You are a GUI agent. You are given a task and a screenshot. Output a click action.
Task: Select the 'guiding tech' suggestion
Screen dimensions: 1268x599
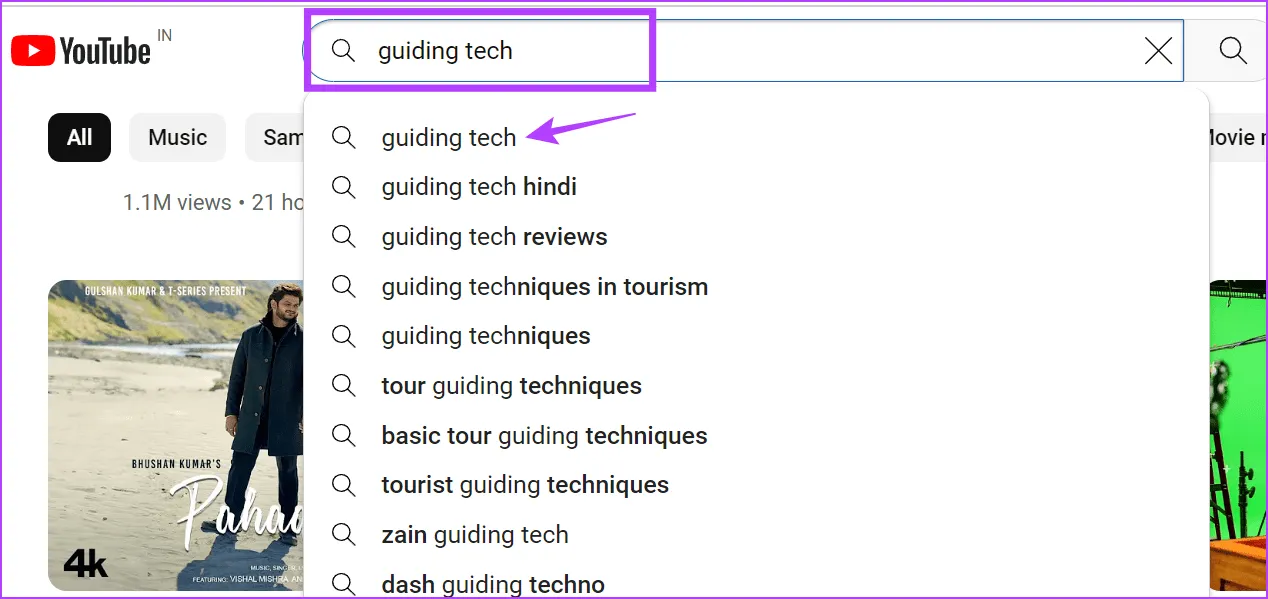pyautogui.click(x=449, y=138)
